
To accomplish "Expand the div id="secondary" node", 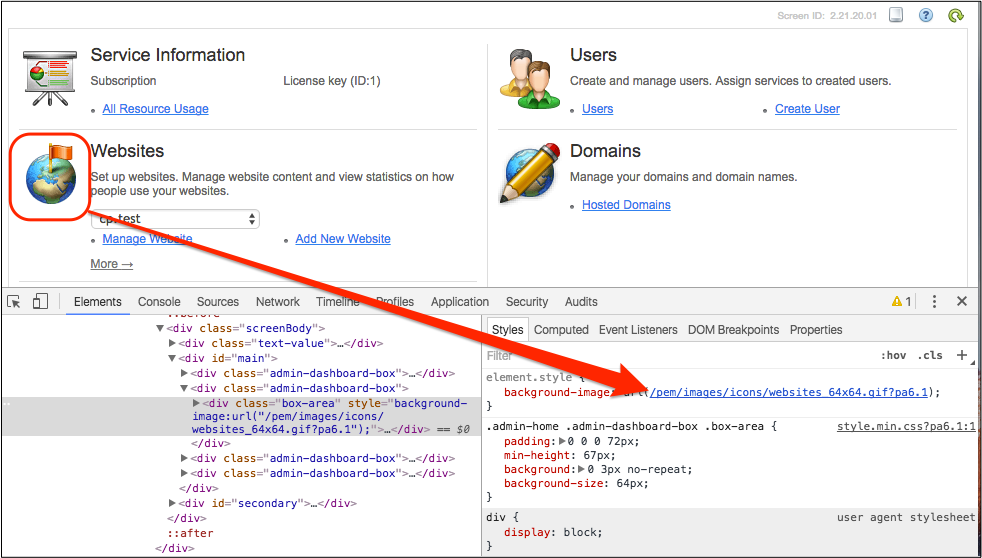I will click(x=172, y=504).
